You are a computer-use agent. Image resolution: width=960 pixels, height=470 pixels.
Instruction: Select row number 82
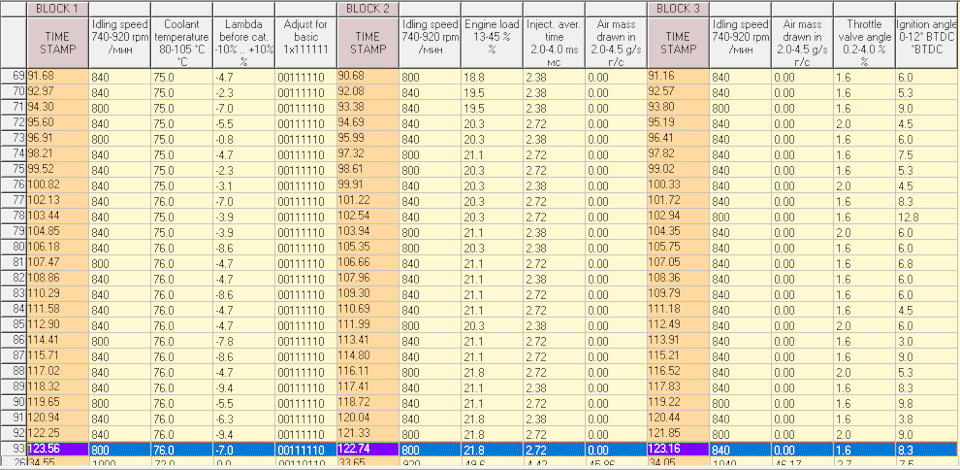(13, 278)
